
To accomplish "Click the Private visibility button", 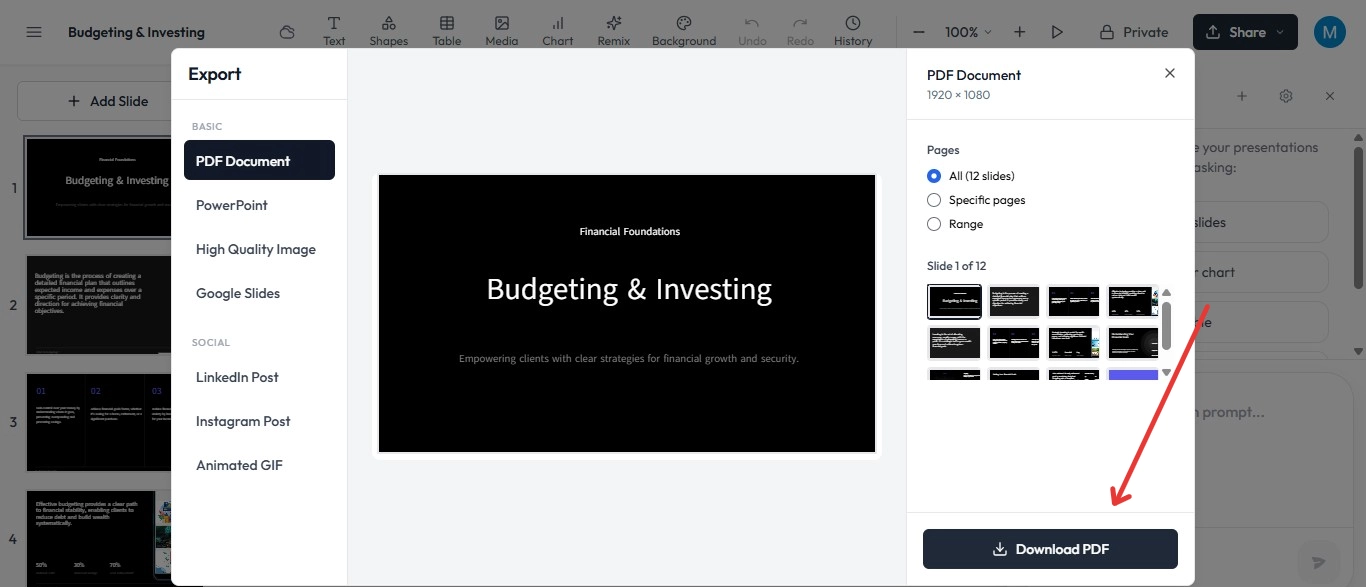I will [1134, 32].
